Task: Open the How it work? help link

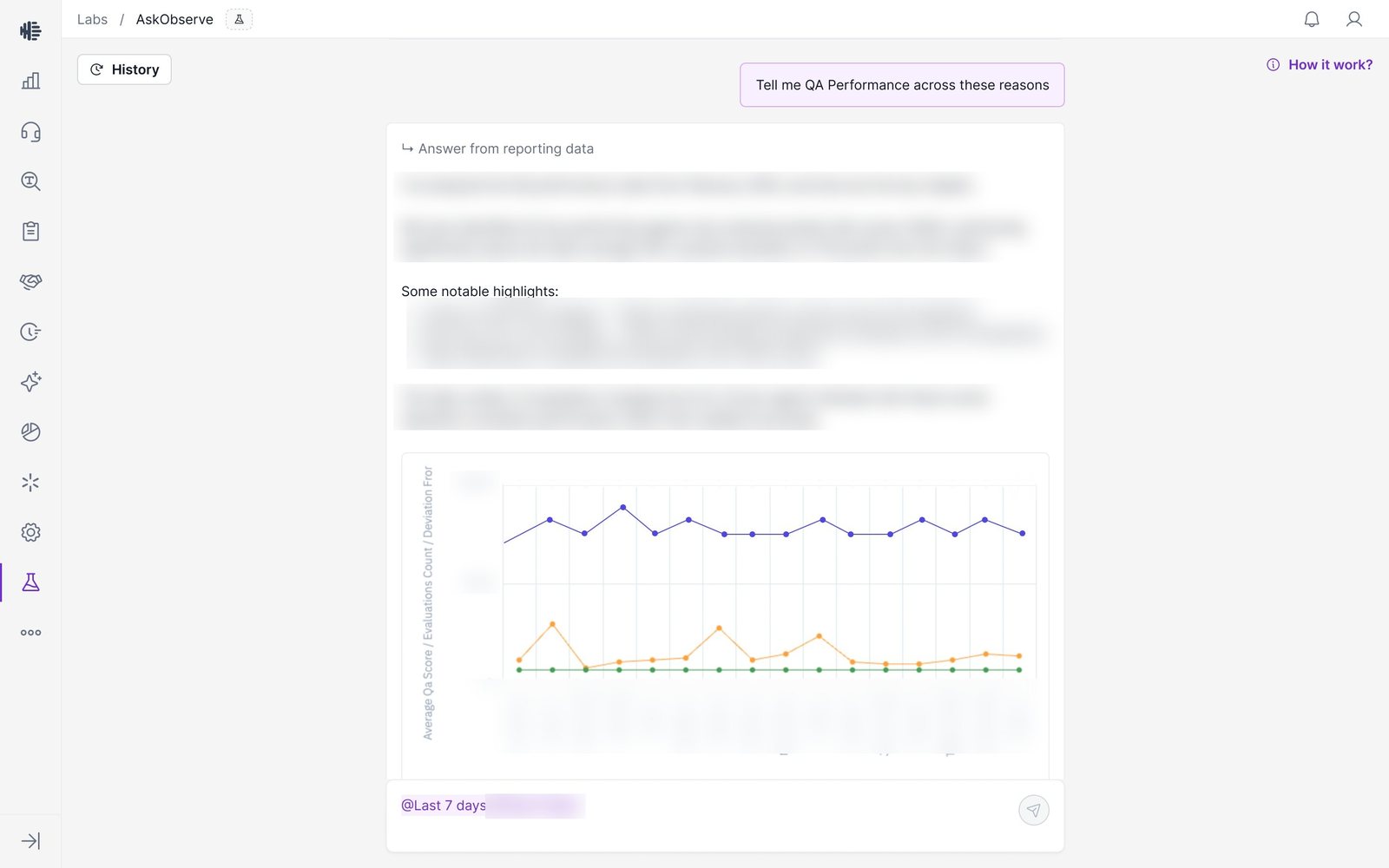Action: point(1320,64)
